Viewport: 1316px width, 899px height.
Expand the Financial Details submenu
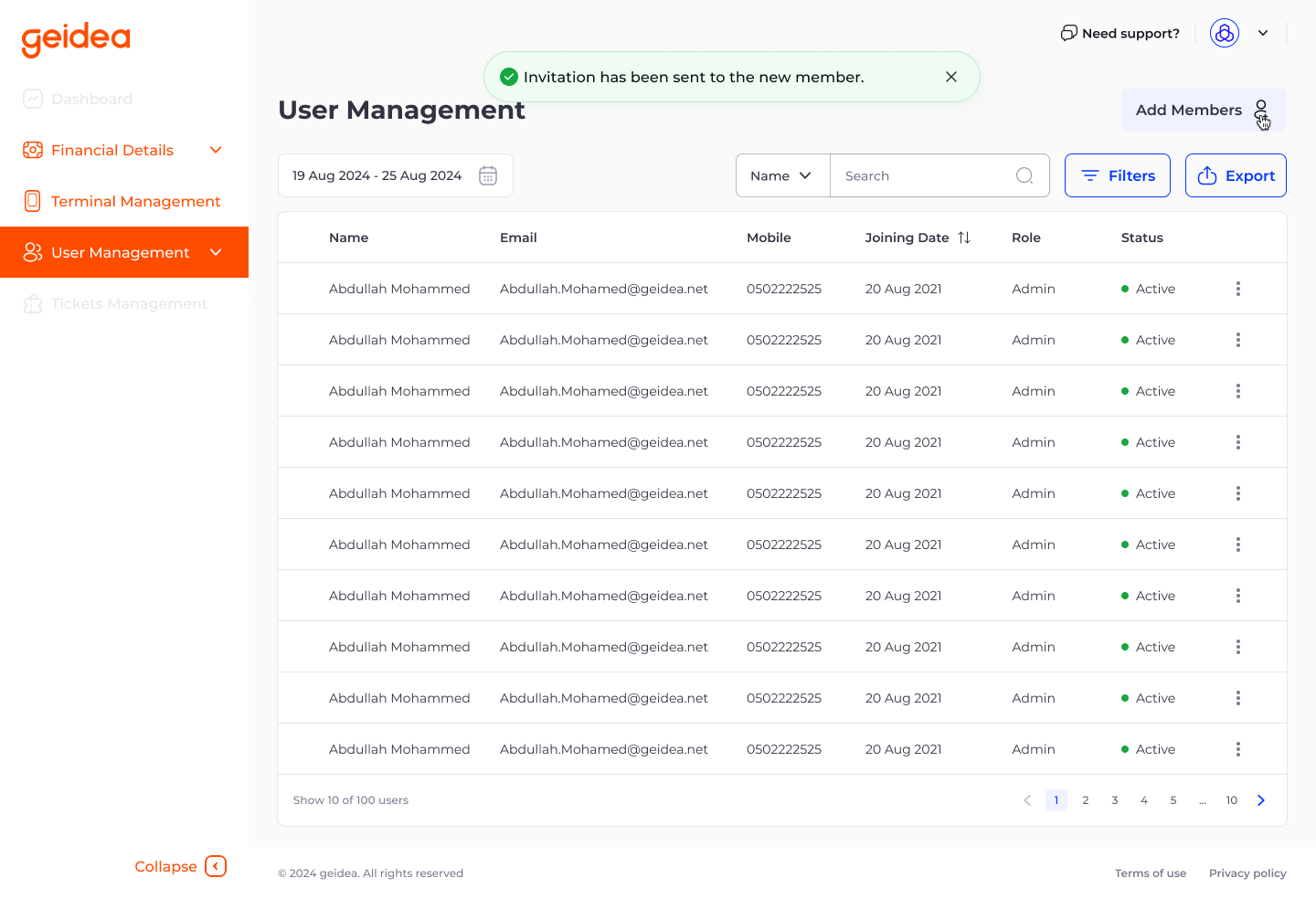click(x=216, y=150)
